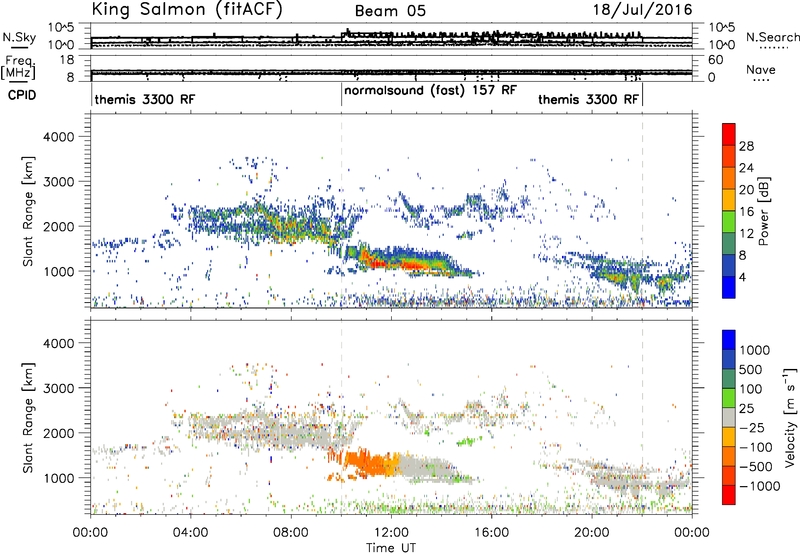Click the '16:00' time axis tick label
Image resolution: width=800 pixels, height=554 pixels.
(x=491, y=533)
